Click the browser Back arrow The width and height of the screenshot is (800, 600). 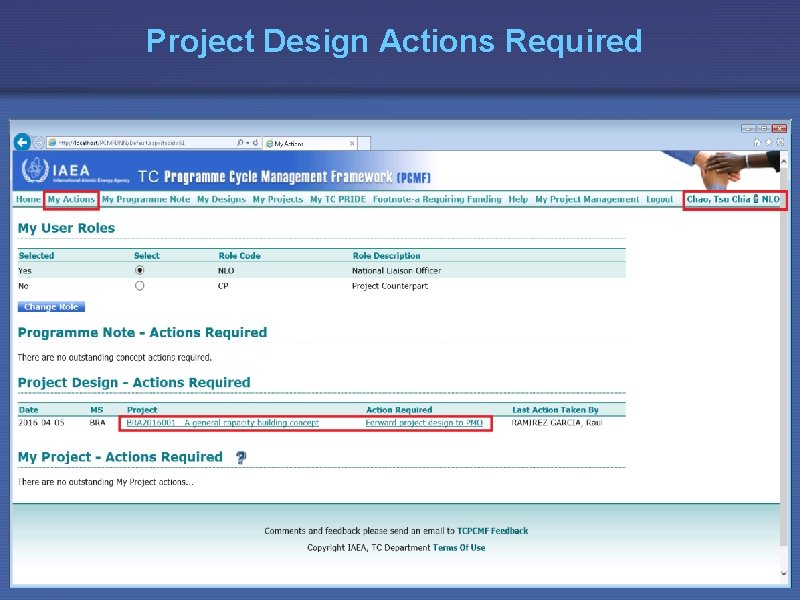pos(22,142)
